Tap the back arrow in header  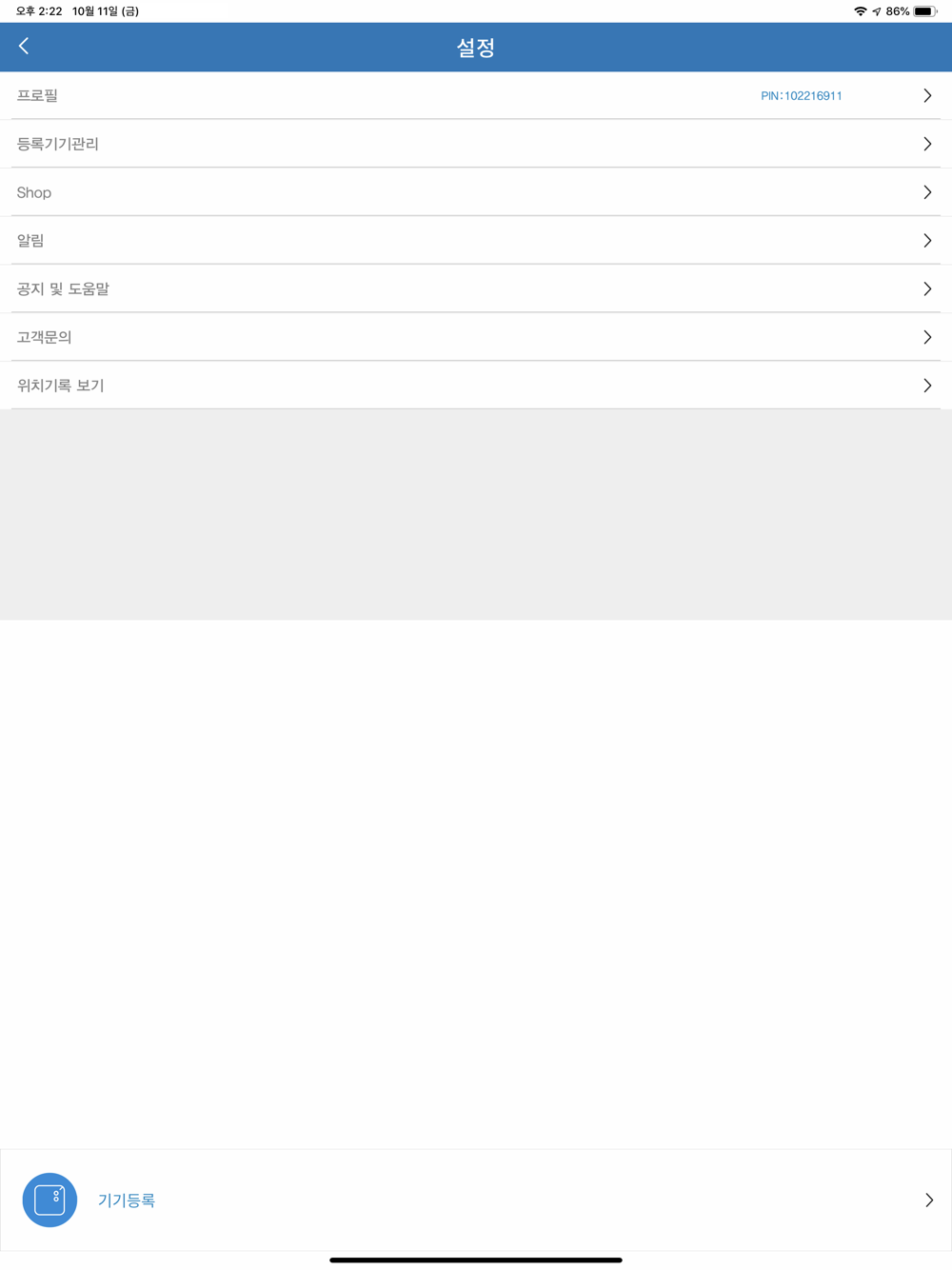pyautogui.click(x=24, y=46)
